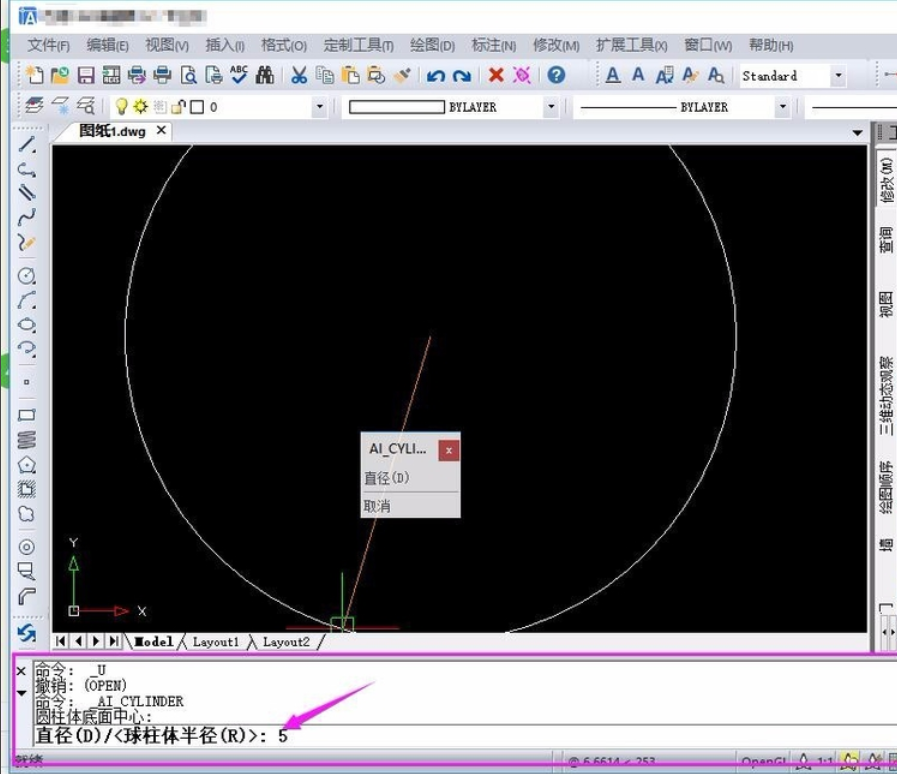Click the underlined A text tool icon
Viewport: 897px width, 774px height.
tap(613, 75)
